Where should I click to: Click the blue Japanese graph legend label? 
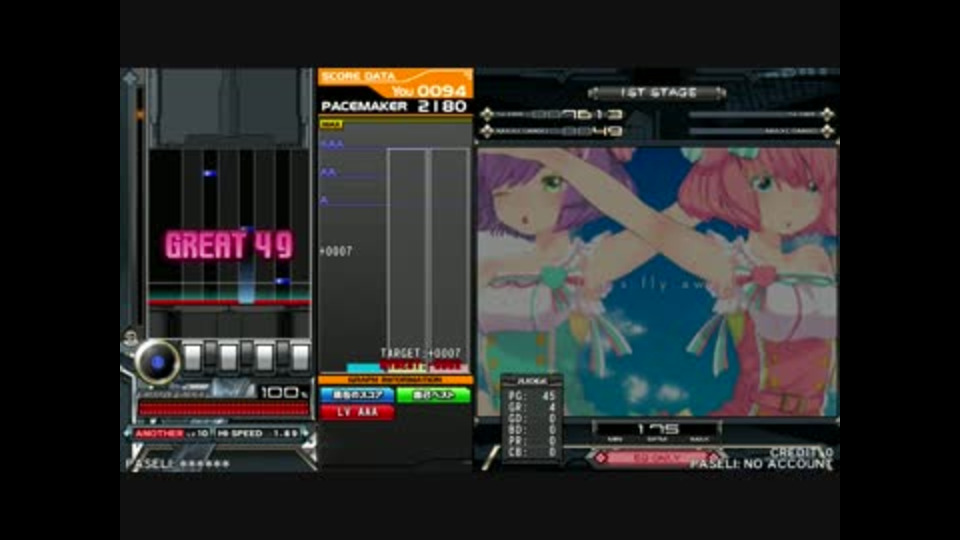pos(357,395)
